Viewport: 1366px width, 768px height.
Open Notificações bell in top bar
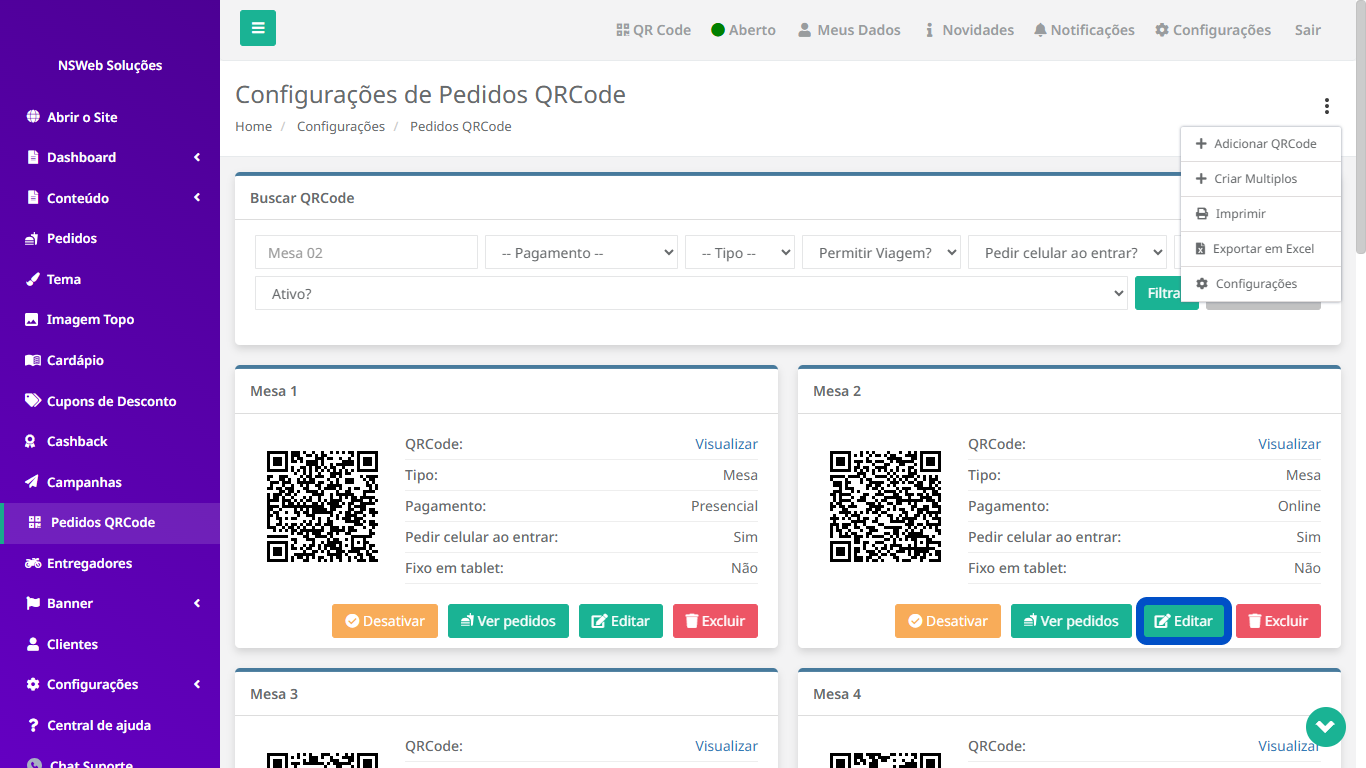click(x=1084, y=30)
